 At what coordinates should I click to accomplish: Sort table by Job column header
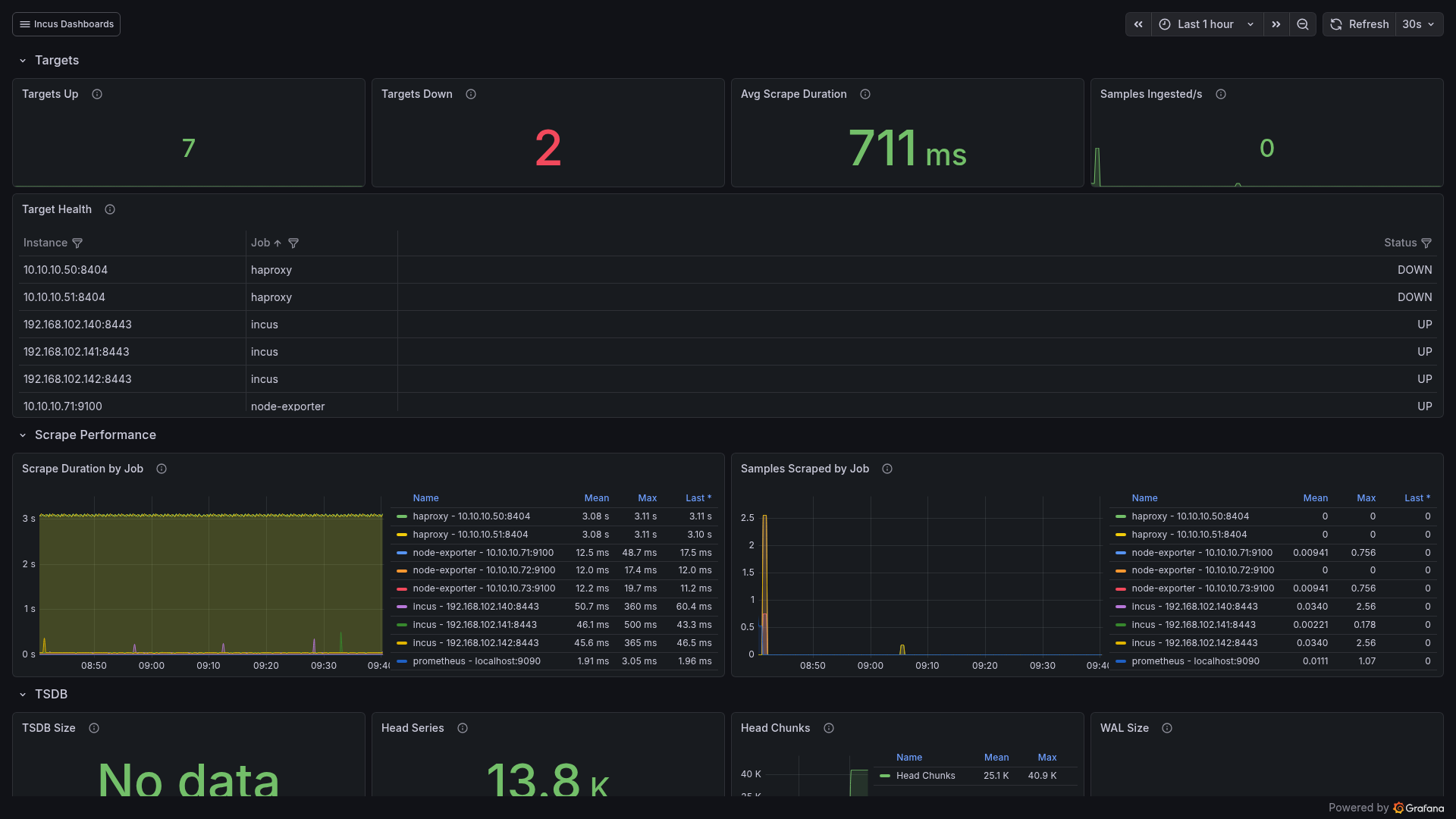pos(261,243)
